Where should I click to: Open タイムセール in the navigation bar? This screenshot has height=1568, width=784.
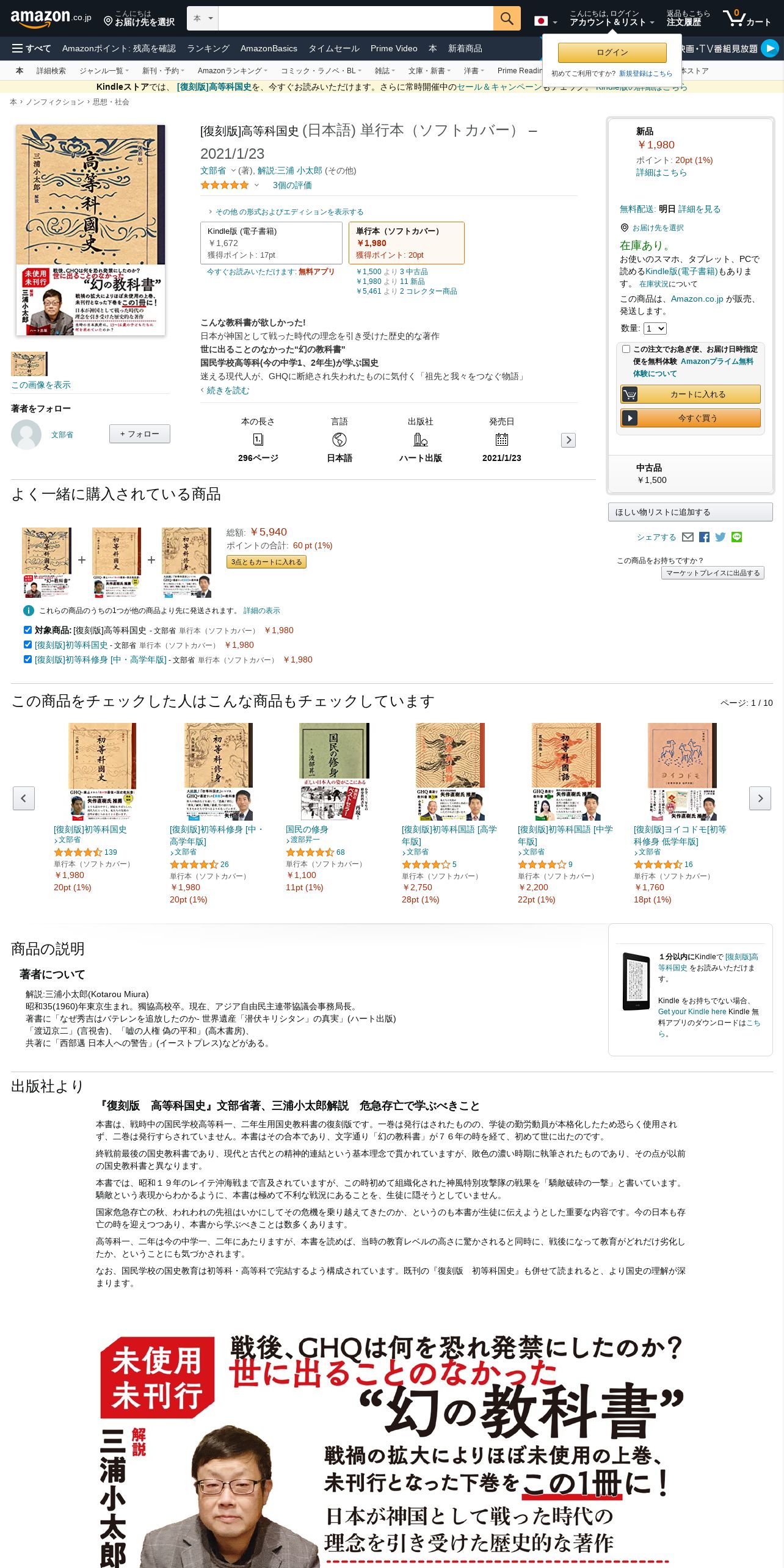pyautogui.click(x=334, y=48)
